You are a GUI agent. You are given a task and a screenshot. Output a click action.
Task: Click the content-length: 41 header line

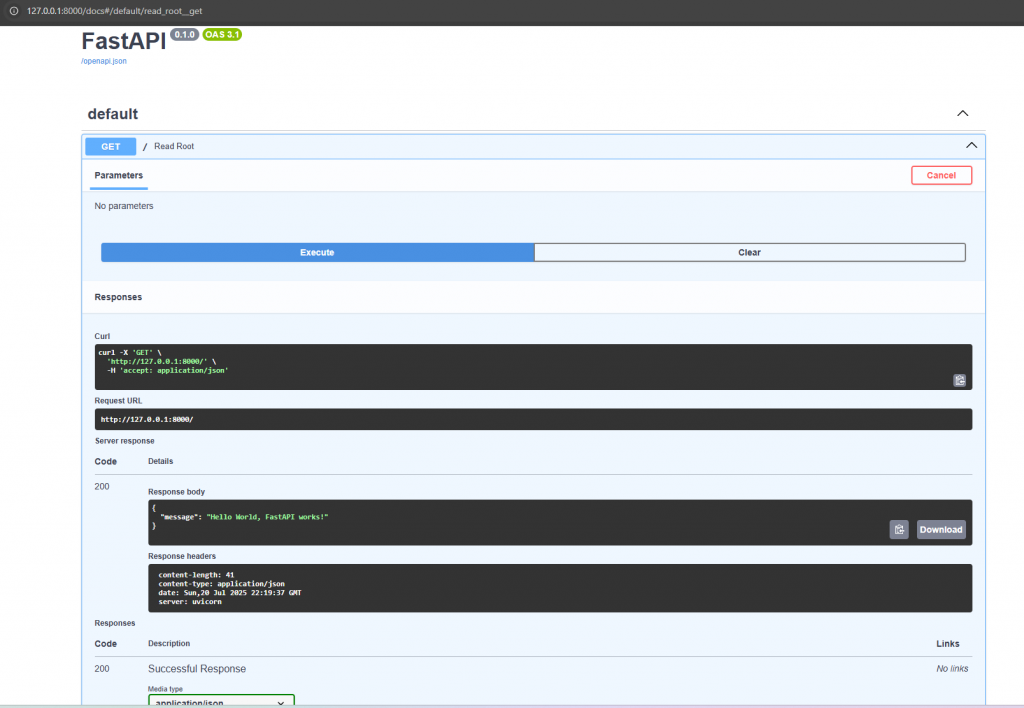point(196,575)
